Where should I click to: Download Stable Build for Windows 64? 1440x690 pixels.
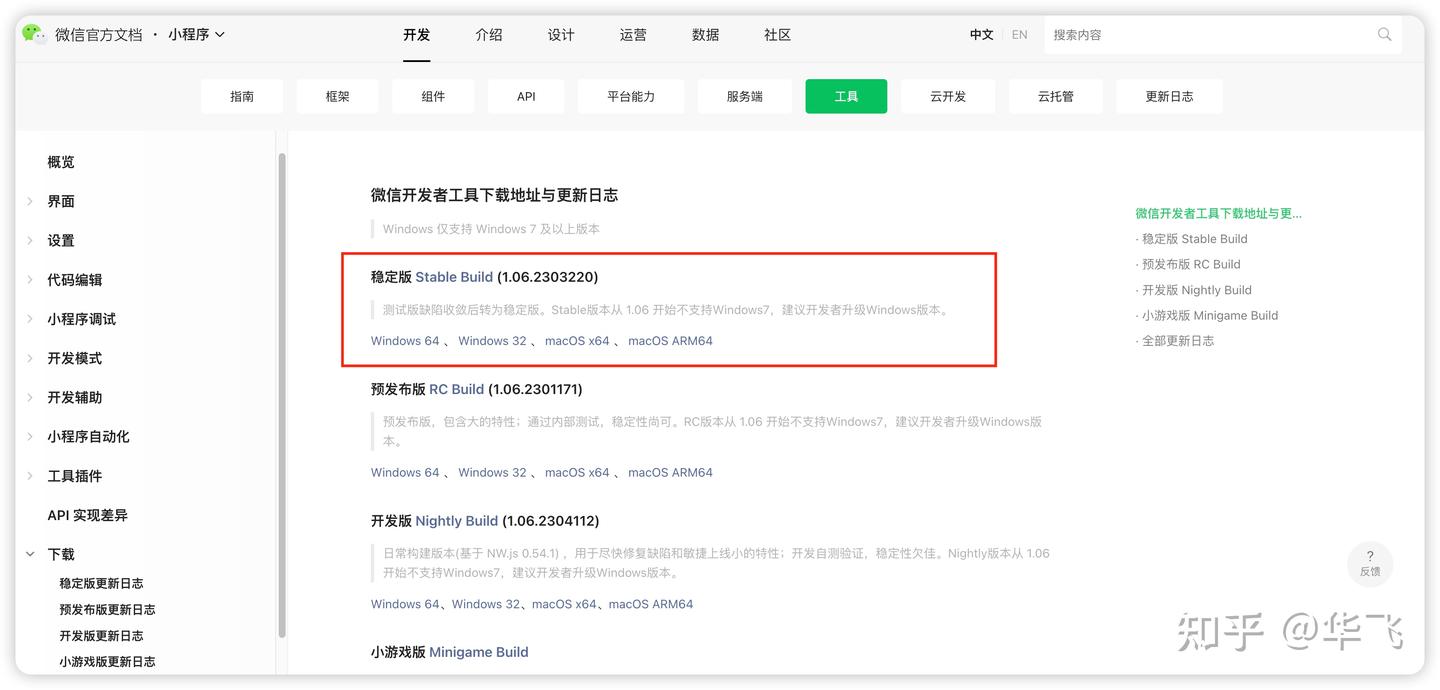405,341
